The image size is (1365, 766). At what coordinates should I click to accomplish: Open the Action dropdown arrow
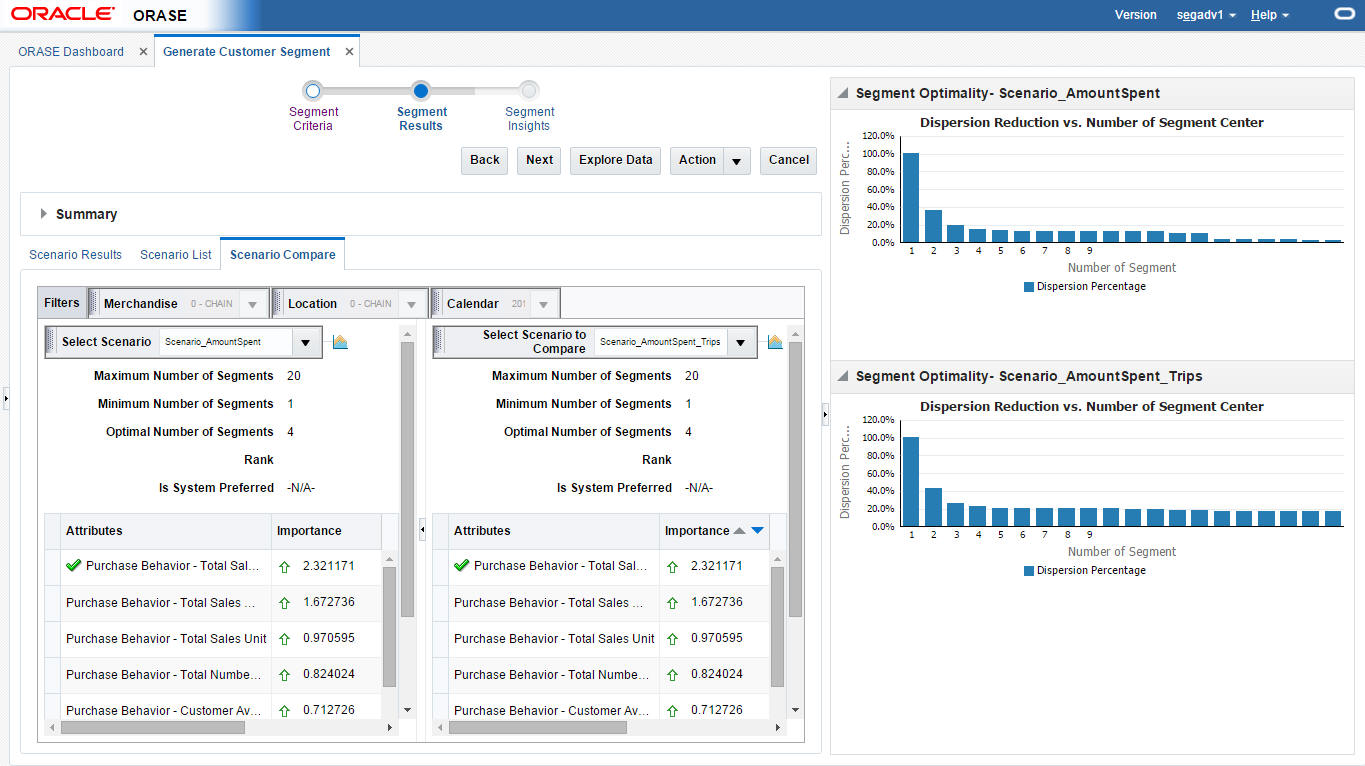pos(737,161)
